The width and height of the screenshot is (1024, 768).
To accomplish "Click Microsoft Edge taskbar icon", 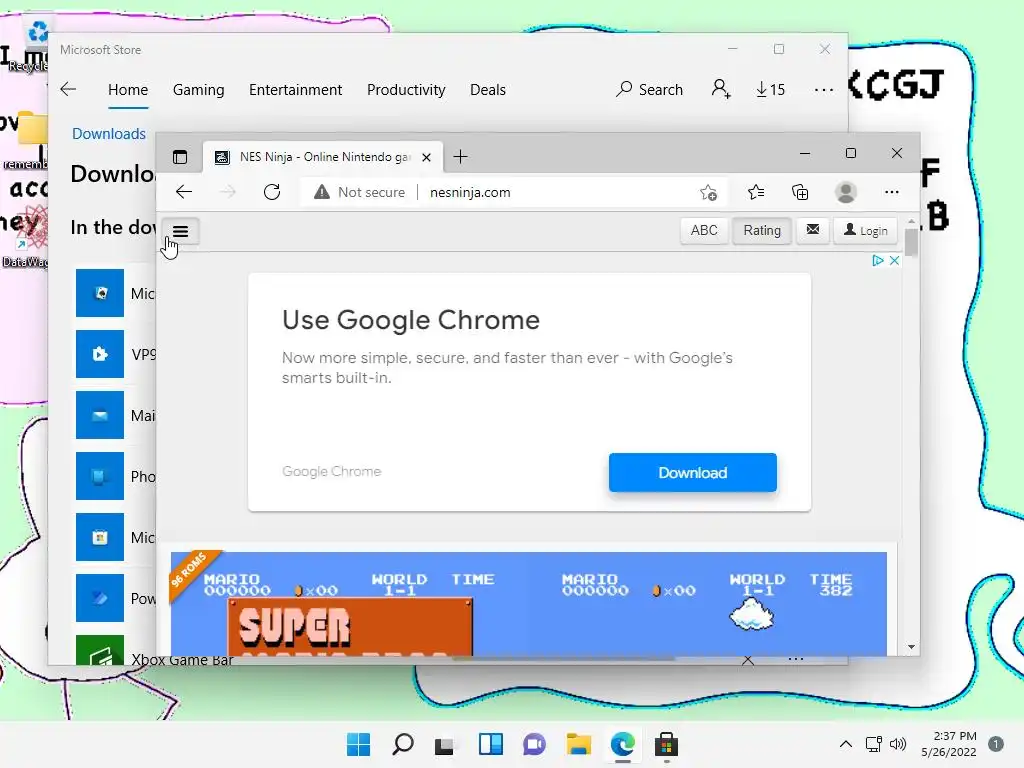I will (x=622, y=744).
